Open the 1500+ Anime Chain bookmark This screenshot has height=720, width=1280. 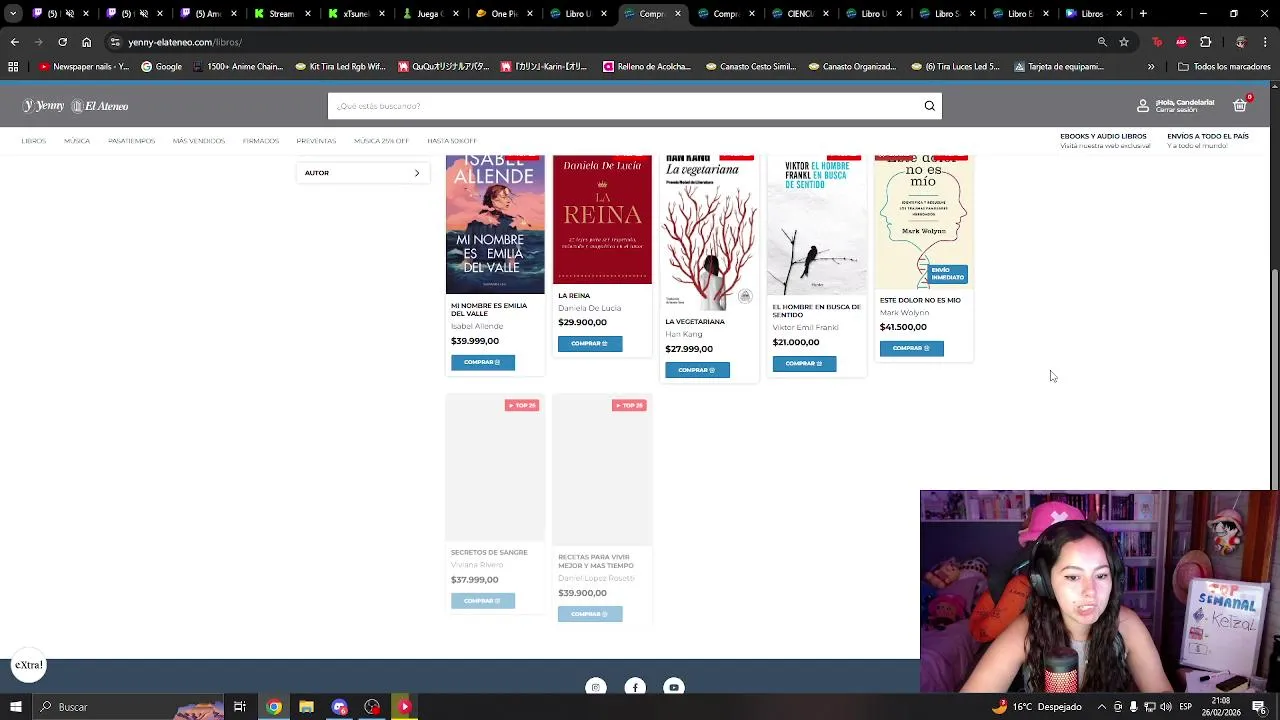238,67
